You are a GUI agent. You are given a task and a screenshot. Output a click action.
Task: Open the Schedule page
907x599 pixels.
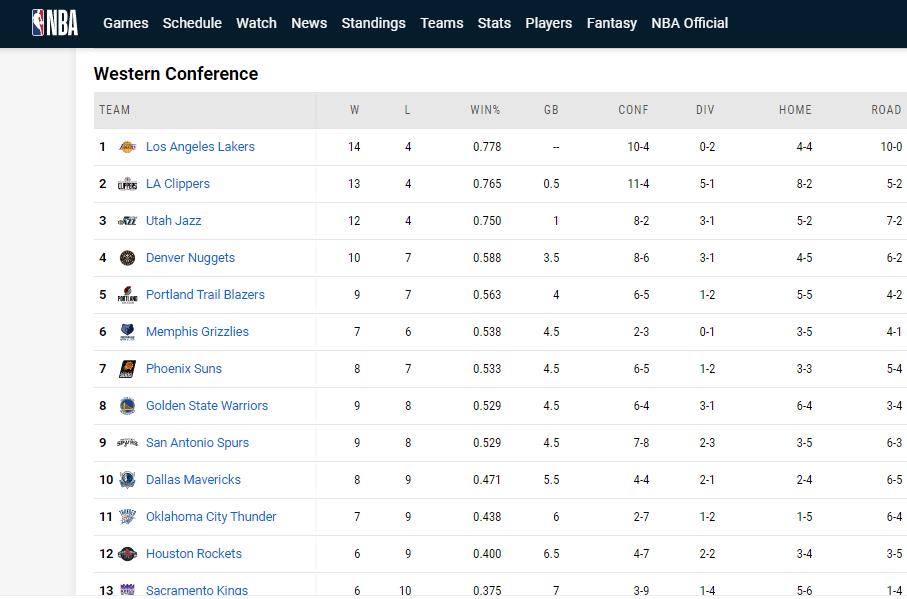click(192, 23)
